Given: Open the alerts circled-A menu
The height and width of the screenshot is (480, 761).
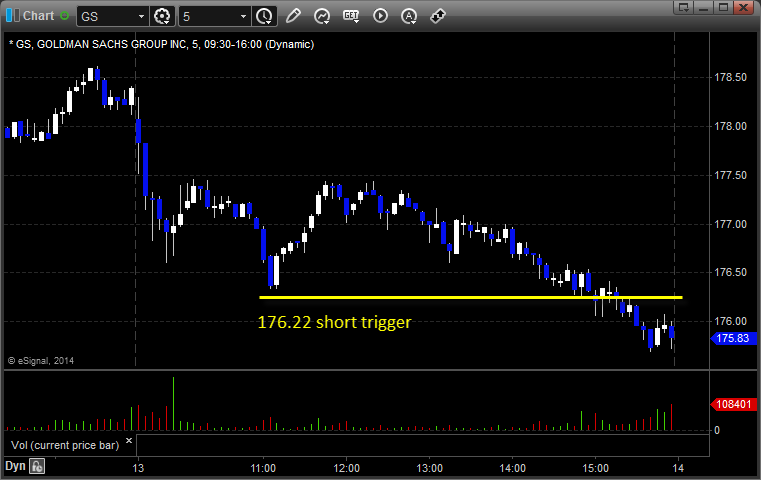Looking at the screenshot, I should coord(409,17).
